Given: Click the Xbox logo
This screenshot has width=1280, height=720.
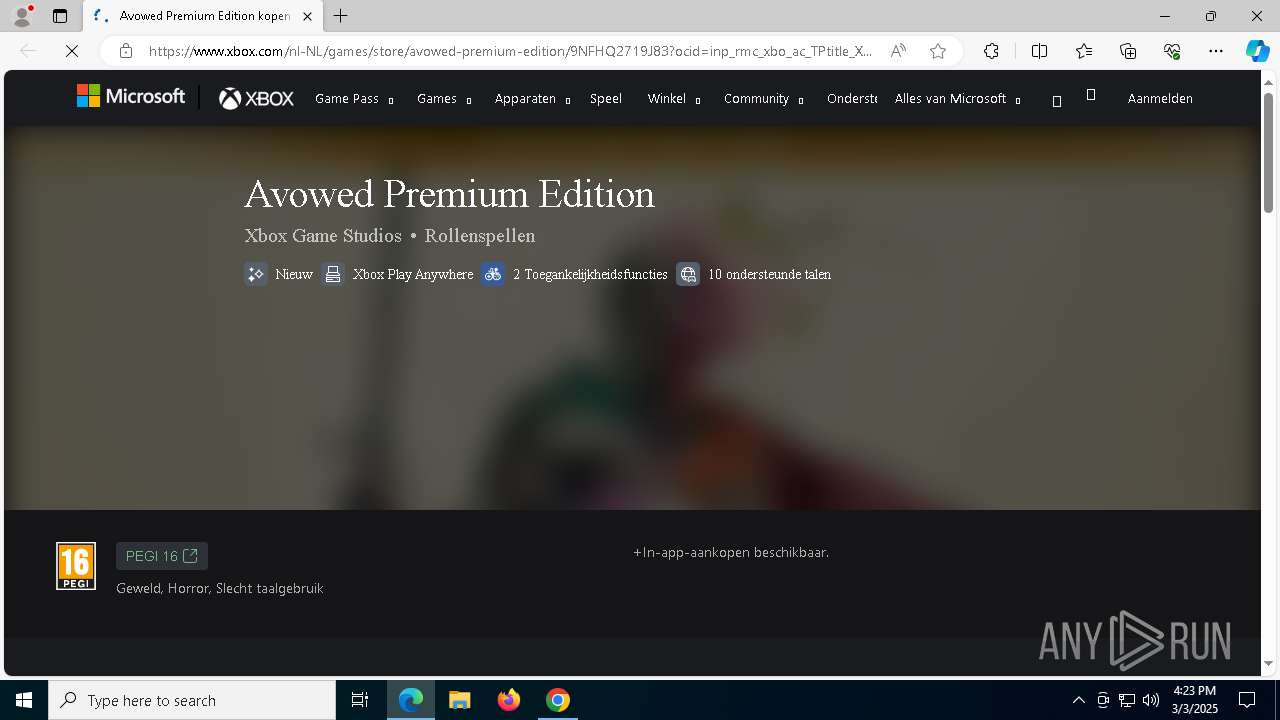Looking at the screenshot, I should pyautogui.click(x=256, y=98).
